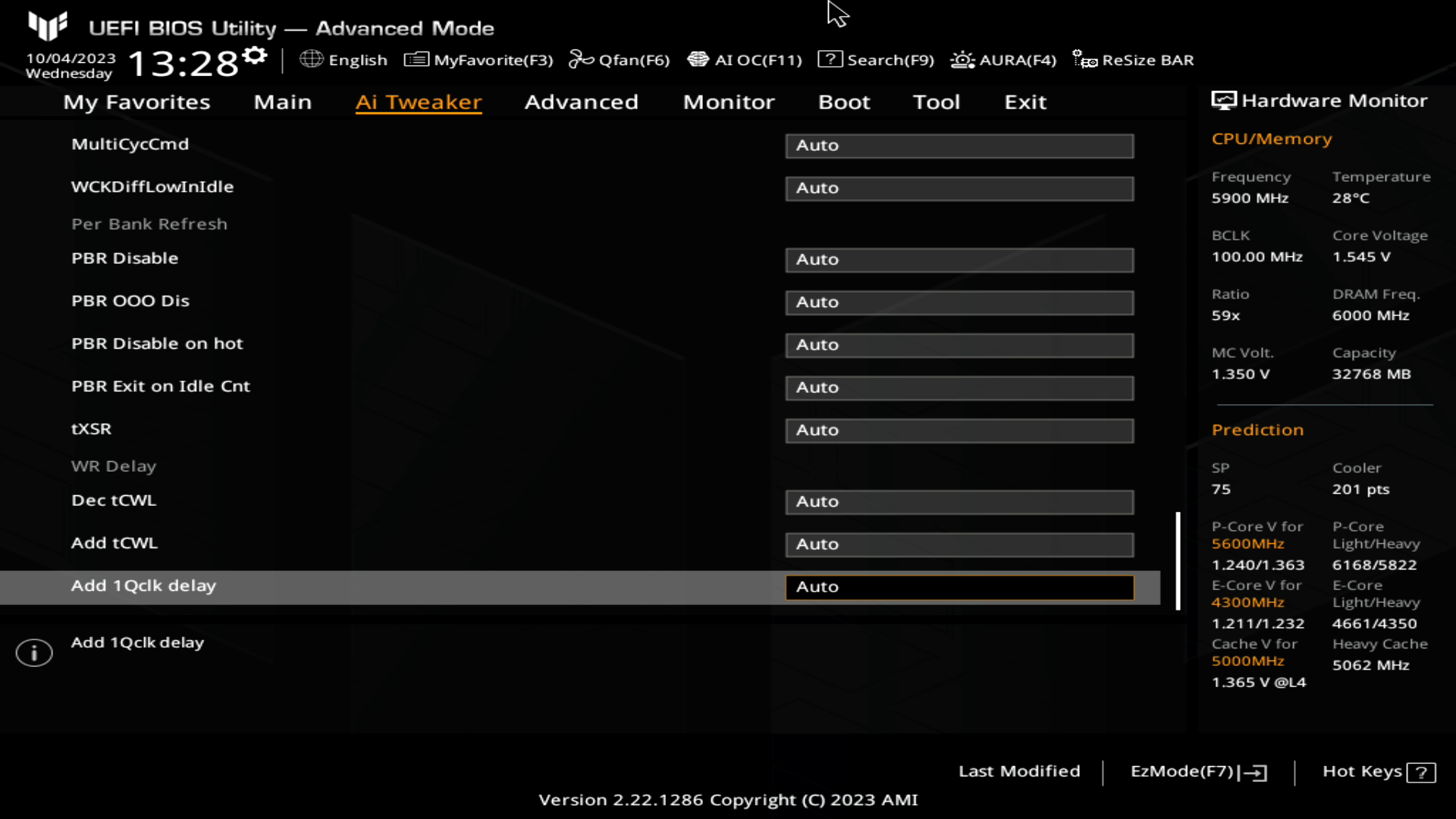Screen dimensions: 1456x819
Task: Click the AURA lighting icon
Action: [x=962, y=59]
